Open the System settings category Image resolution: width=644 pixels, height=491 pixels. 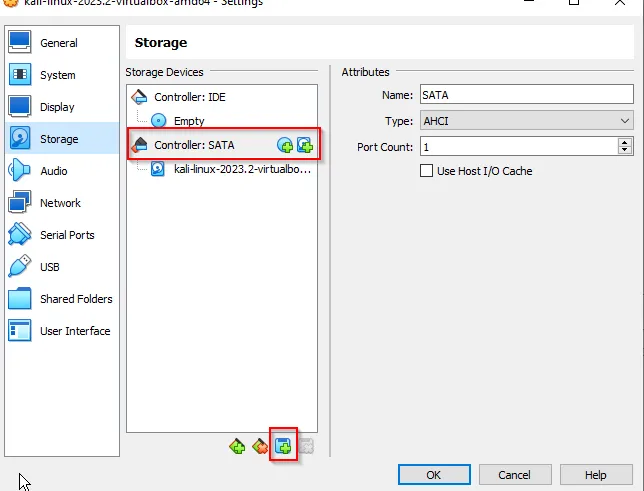[58, 75]
